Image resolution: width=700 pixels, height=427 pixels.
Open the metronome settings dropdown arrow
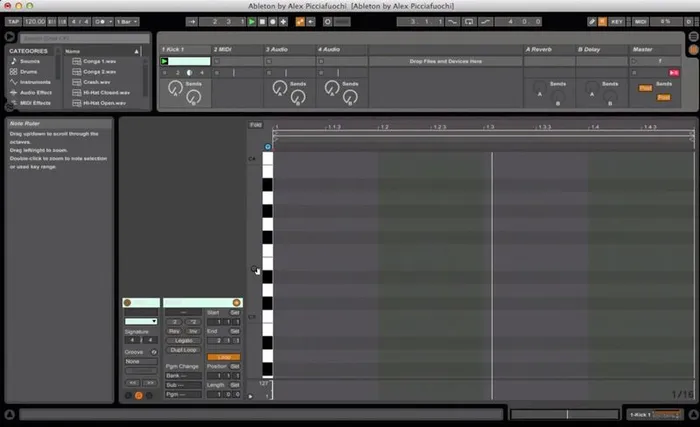click(x=110, y=21)
